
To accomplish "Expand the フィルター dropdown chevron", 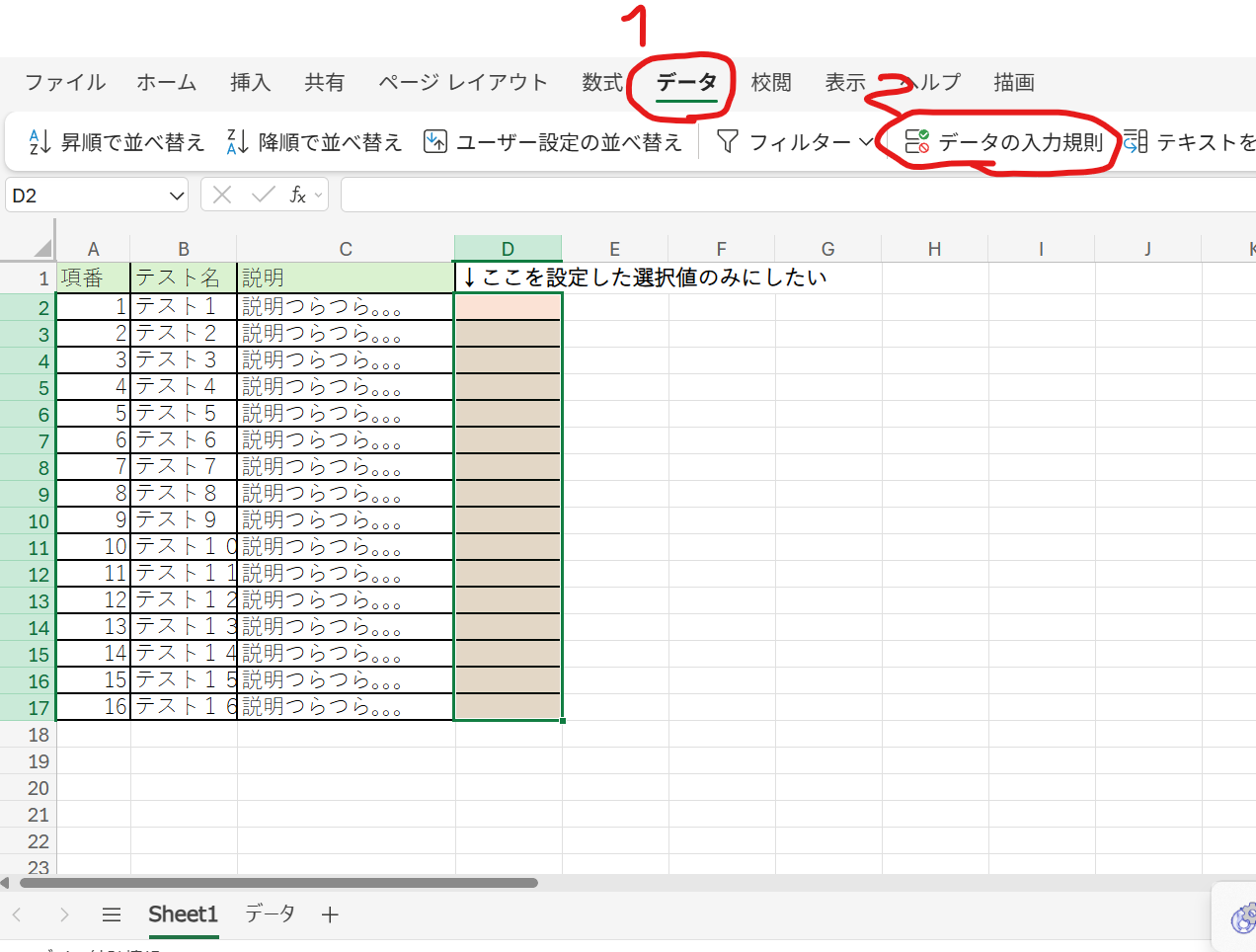I will click(866, 142).
